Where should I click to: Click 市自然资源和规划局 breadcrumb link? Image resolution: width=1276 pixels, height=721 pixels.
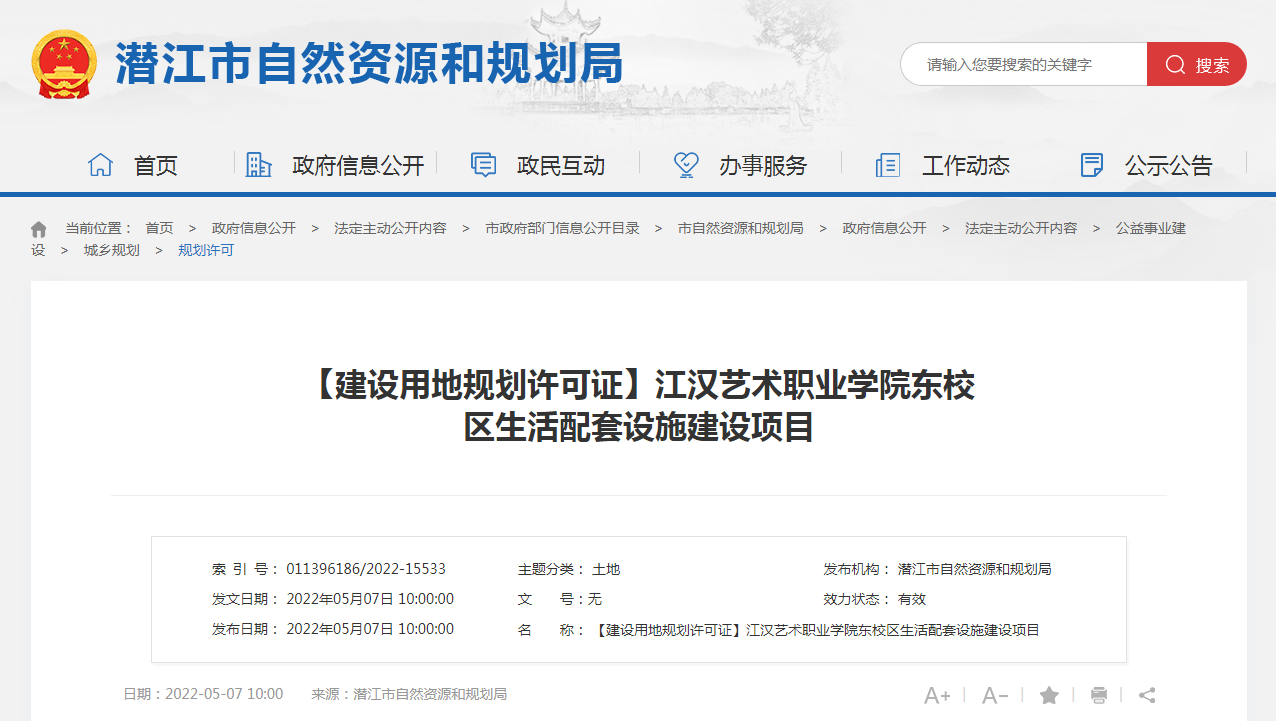[x=740, y=228]
